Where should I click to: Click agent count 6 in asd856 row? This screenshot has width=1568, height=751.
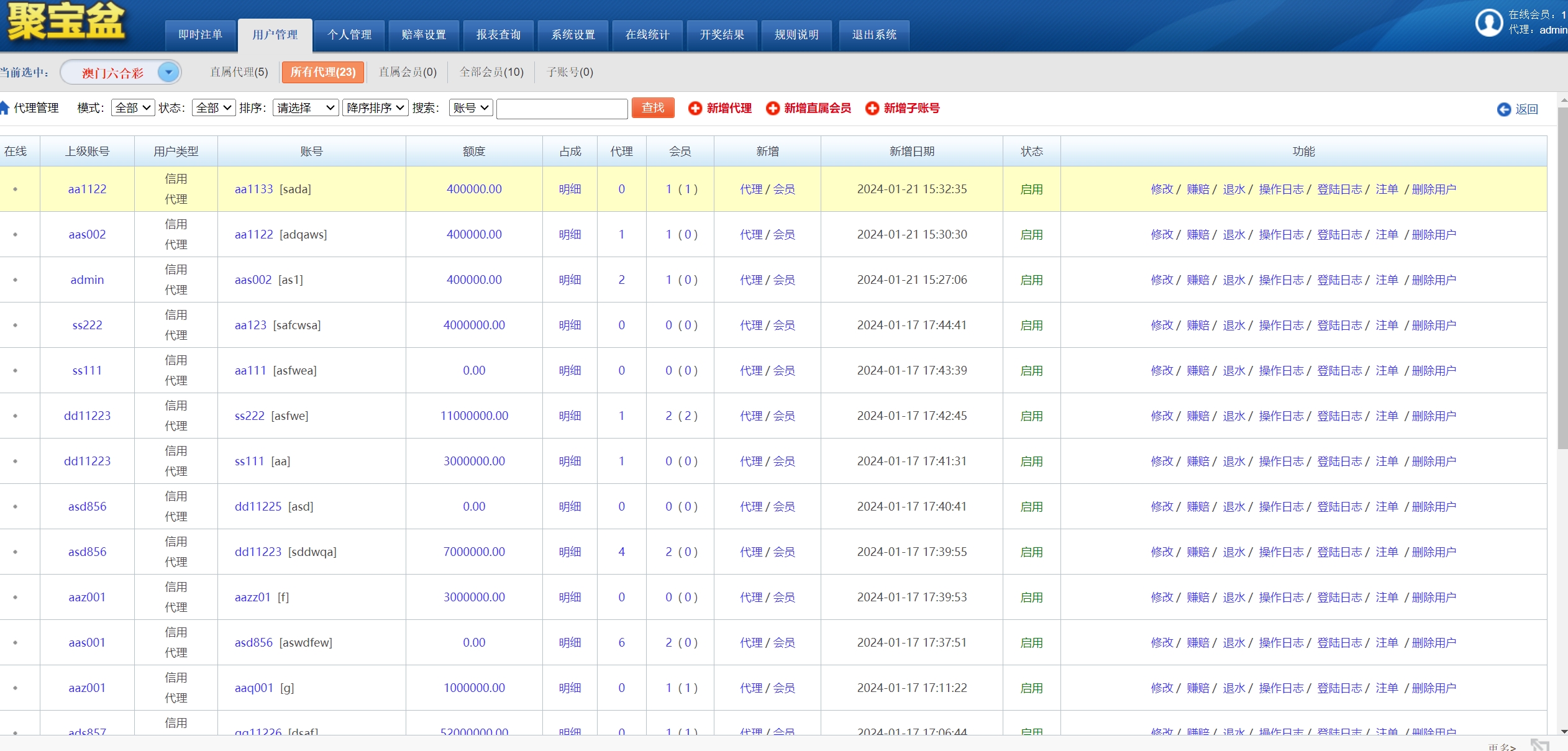[x=621, y=642]
